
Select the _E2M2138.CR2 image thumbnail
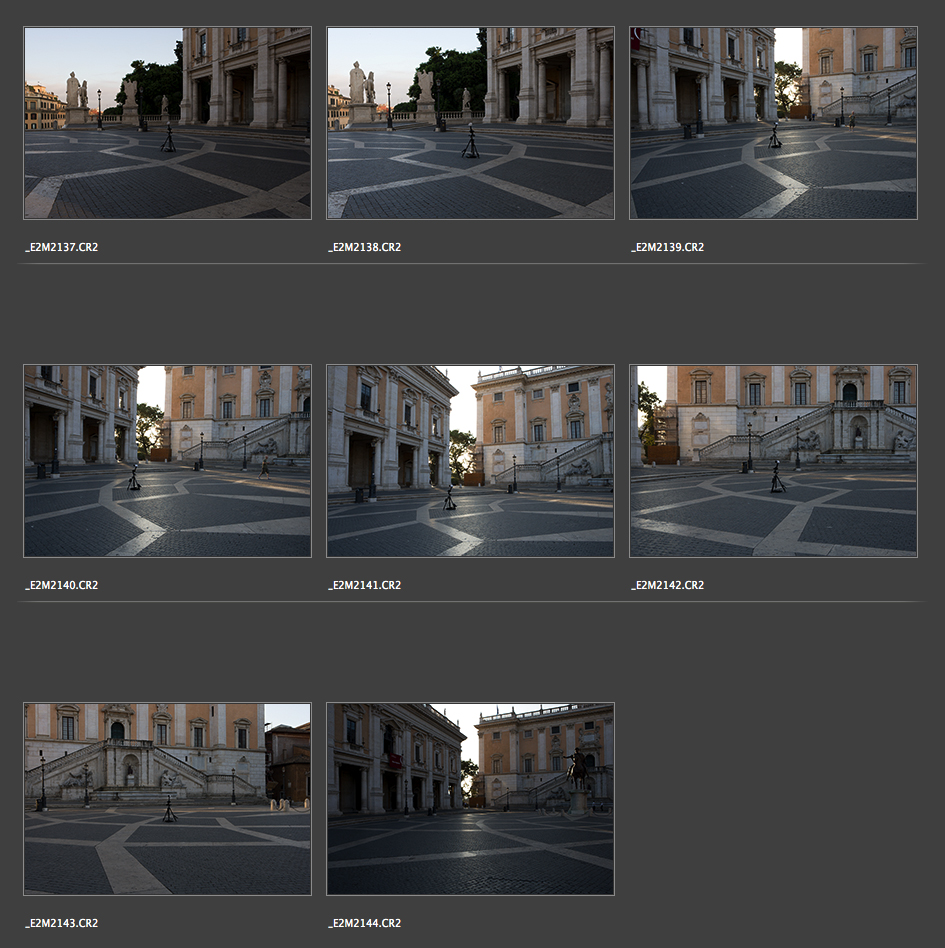pos(470,123)
